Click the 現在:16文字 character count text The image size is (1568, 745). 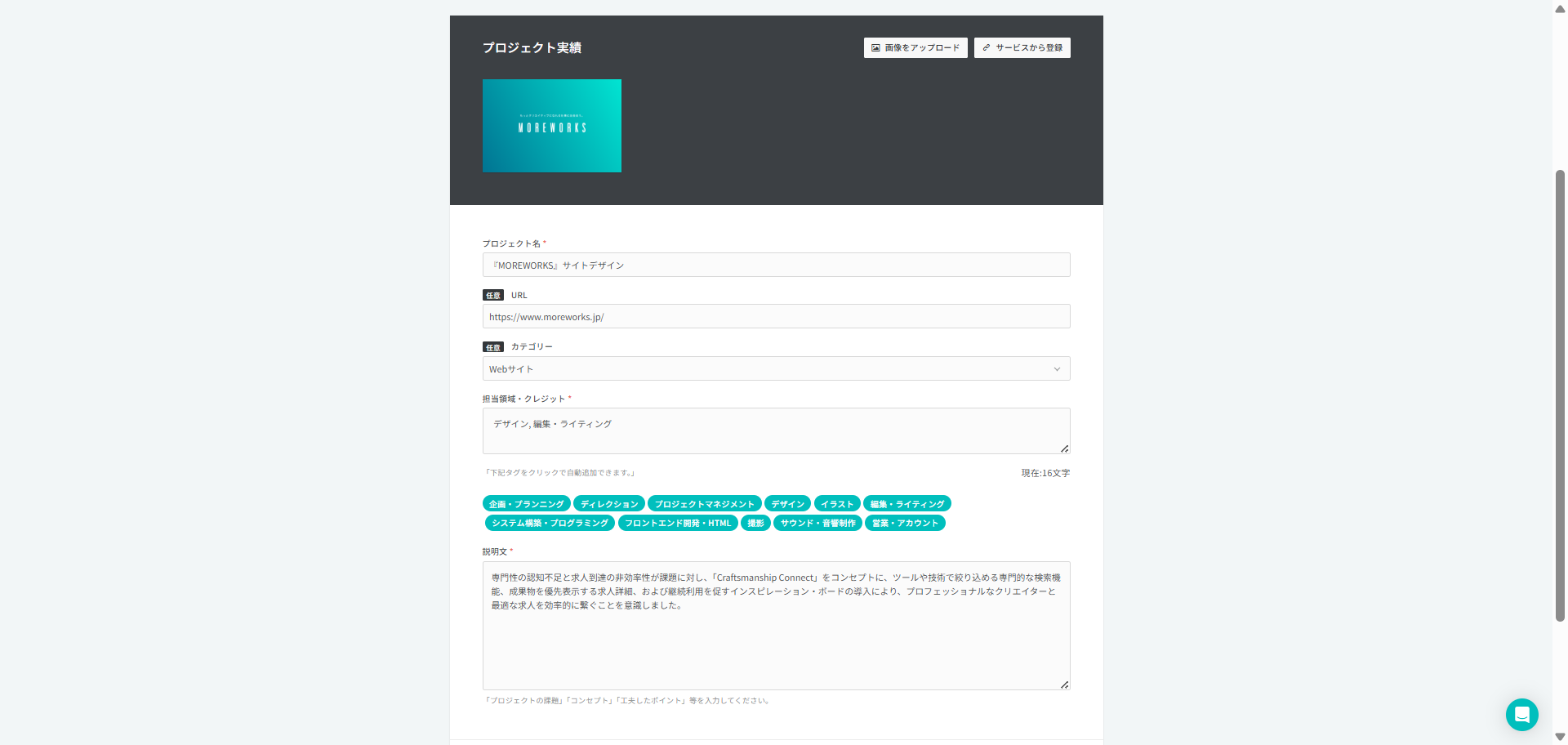[x=1045, y=473]
